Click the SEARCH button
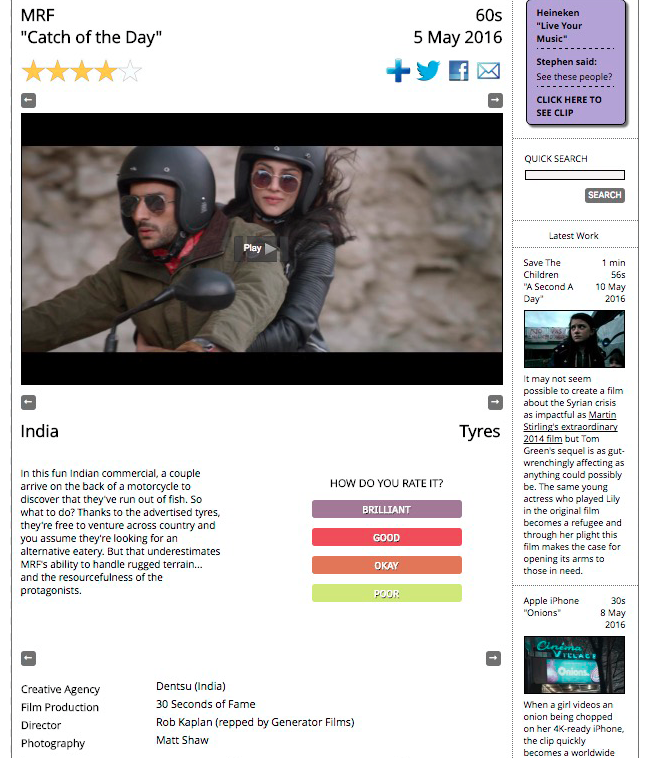 pos(605,195)
